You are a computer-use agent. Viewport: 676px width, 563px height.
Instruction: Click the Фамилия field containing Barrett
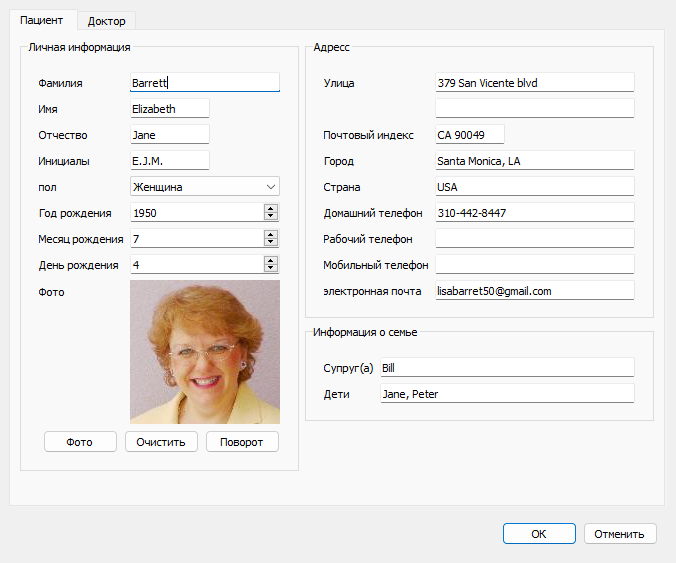point(205,82)
